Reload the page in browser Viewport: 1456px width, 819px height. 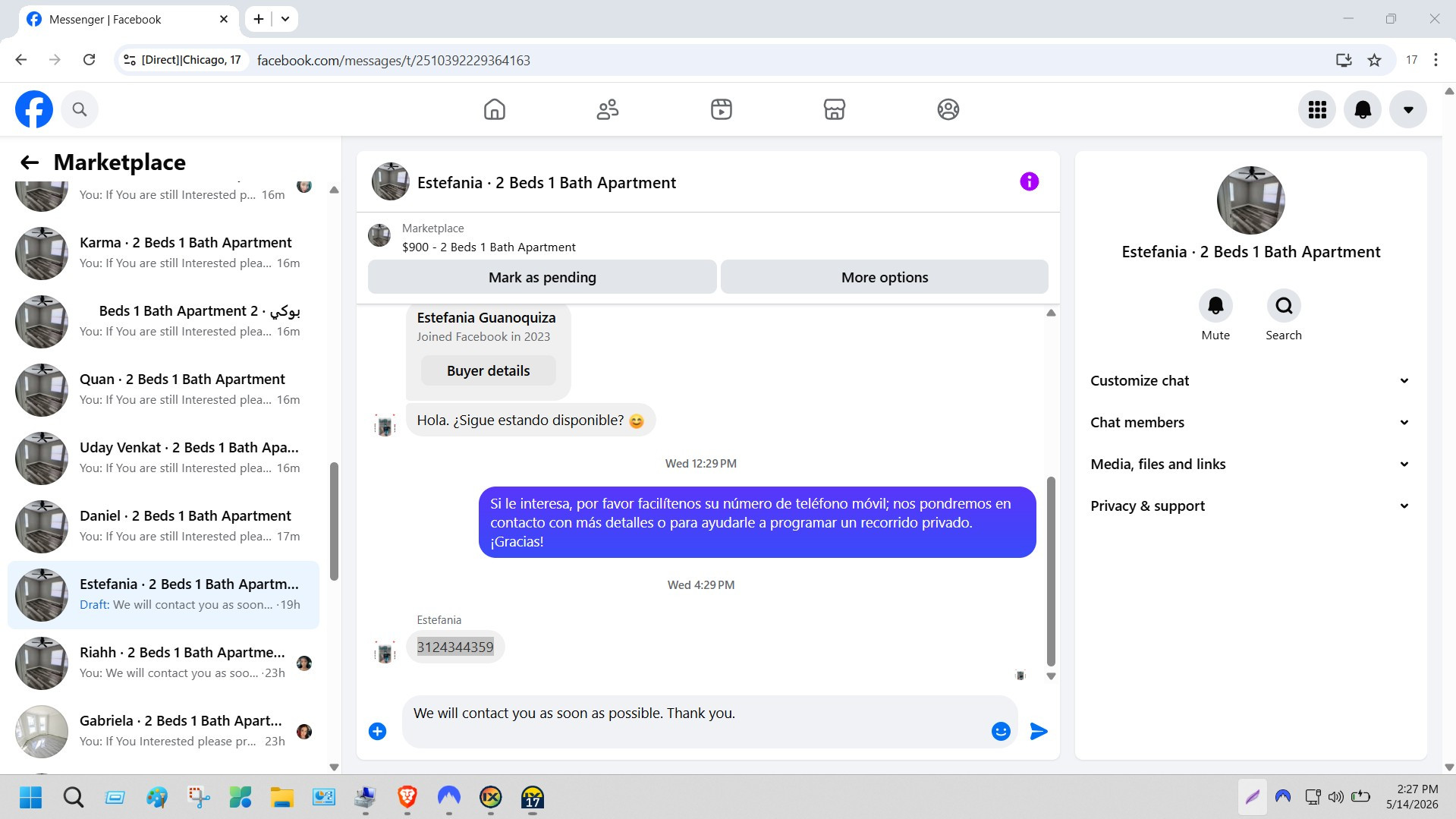[x=89, y=60]
